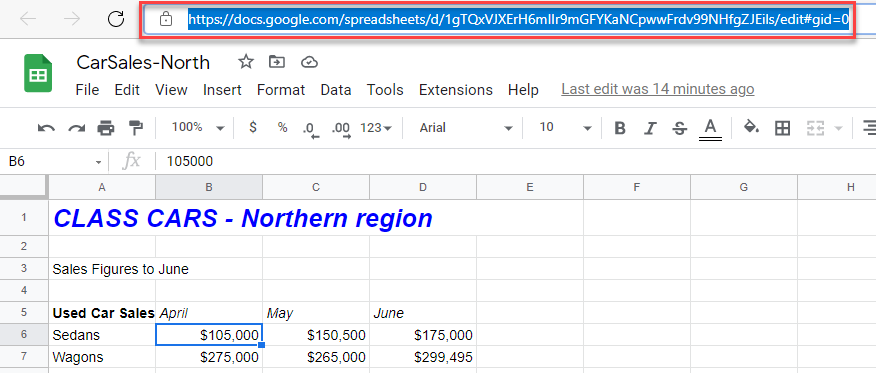Viewport: 876px width, 373px height.
Task: Open the 123 more formats dropdown
Action: click(x=376, y=128)
